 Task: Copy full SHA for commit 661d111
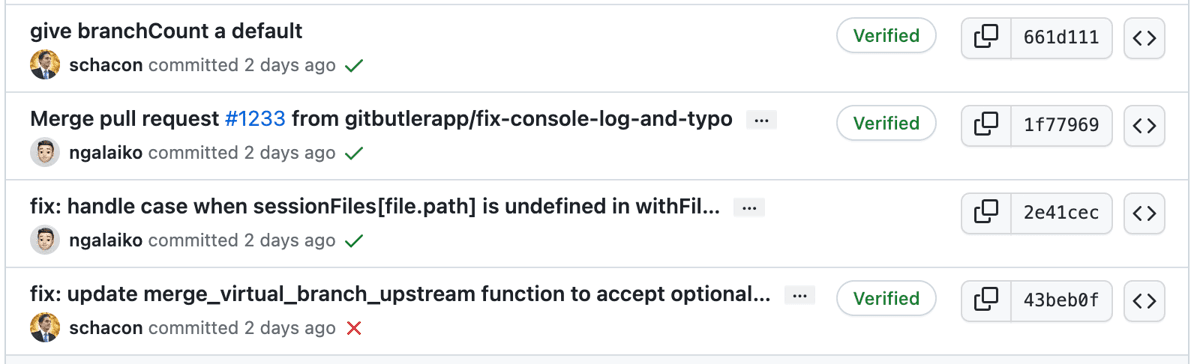(986, 38)
